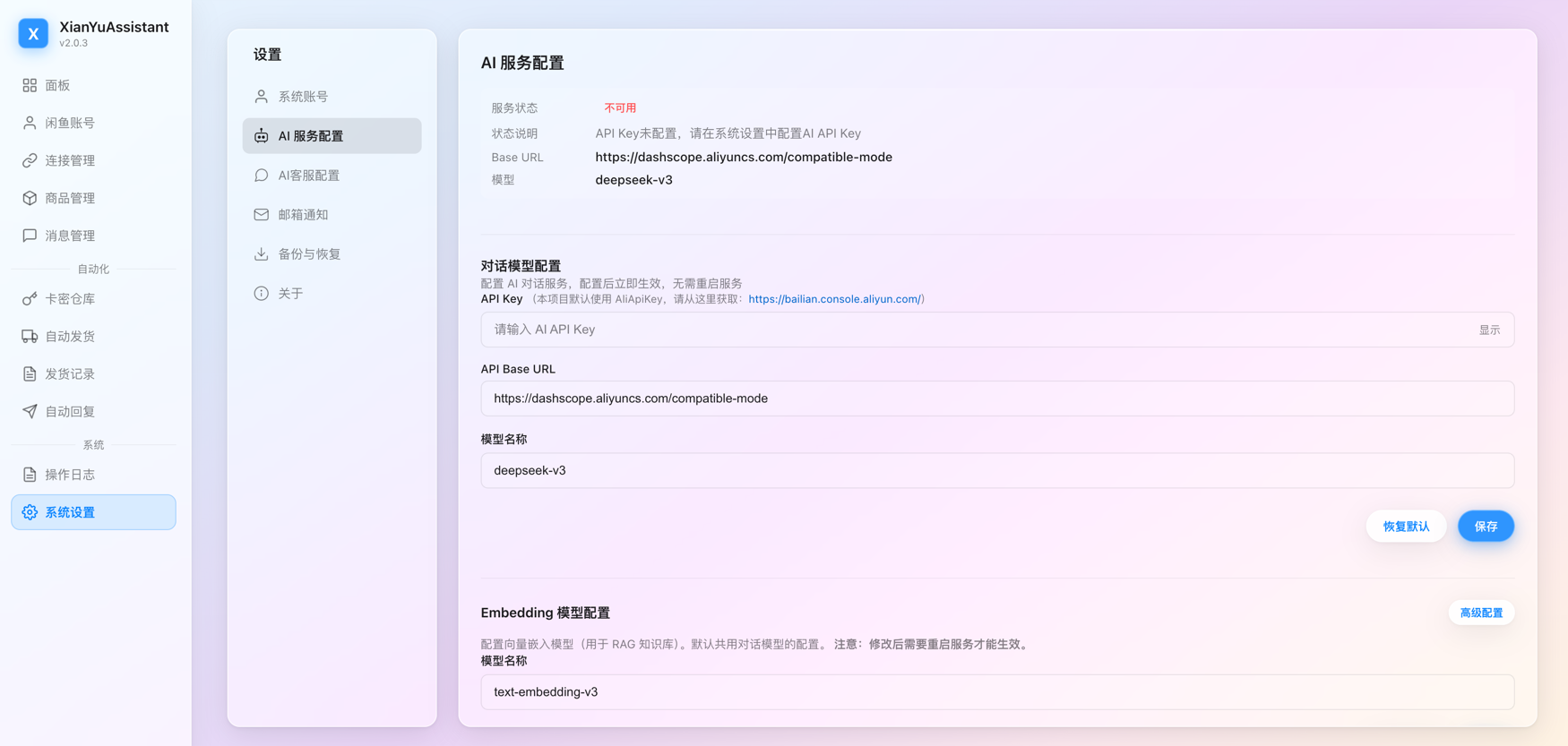Click the 系统设置 gear icon

coord(30,512)
